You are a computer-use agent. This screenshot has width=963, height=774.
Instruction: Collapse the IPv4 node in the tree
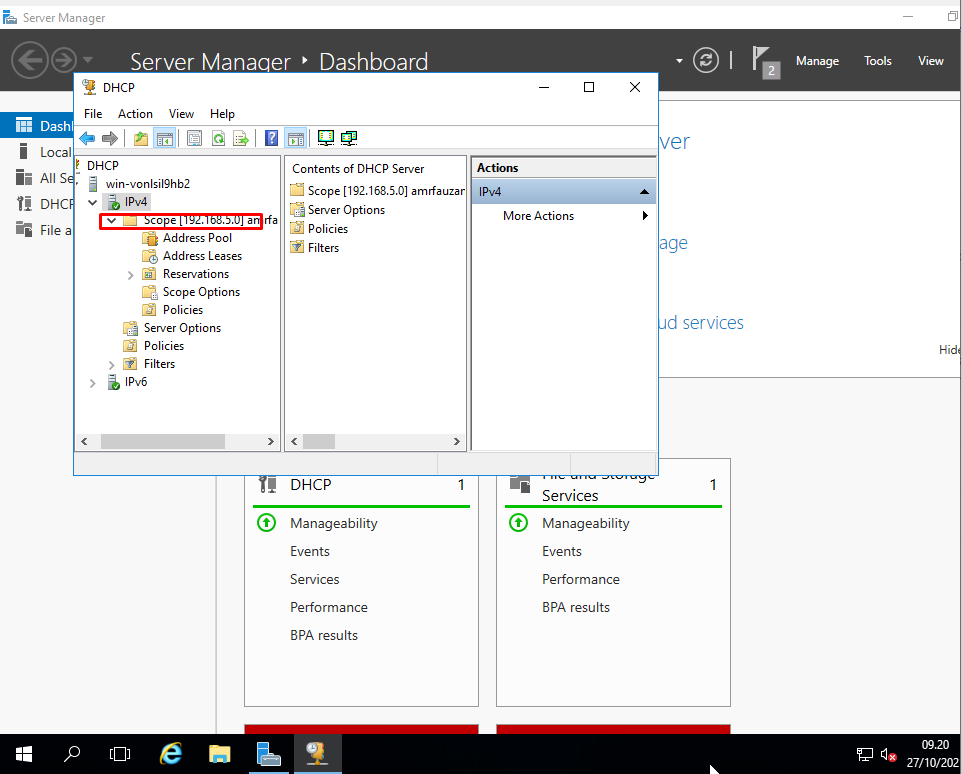pyautogui.click(x=93, y=202)
